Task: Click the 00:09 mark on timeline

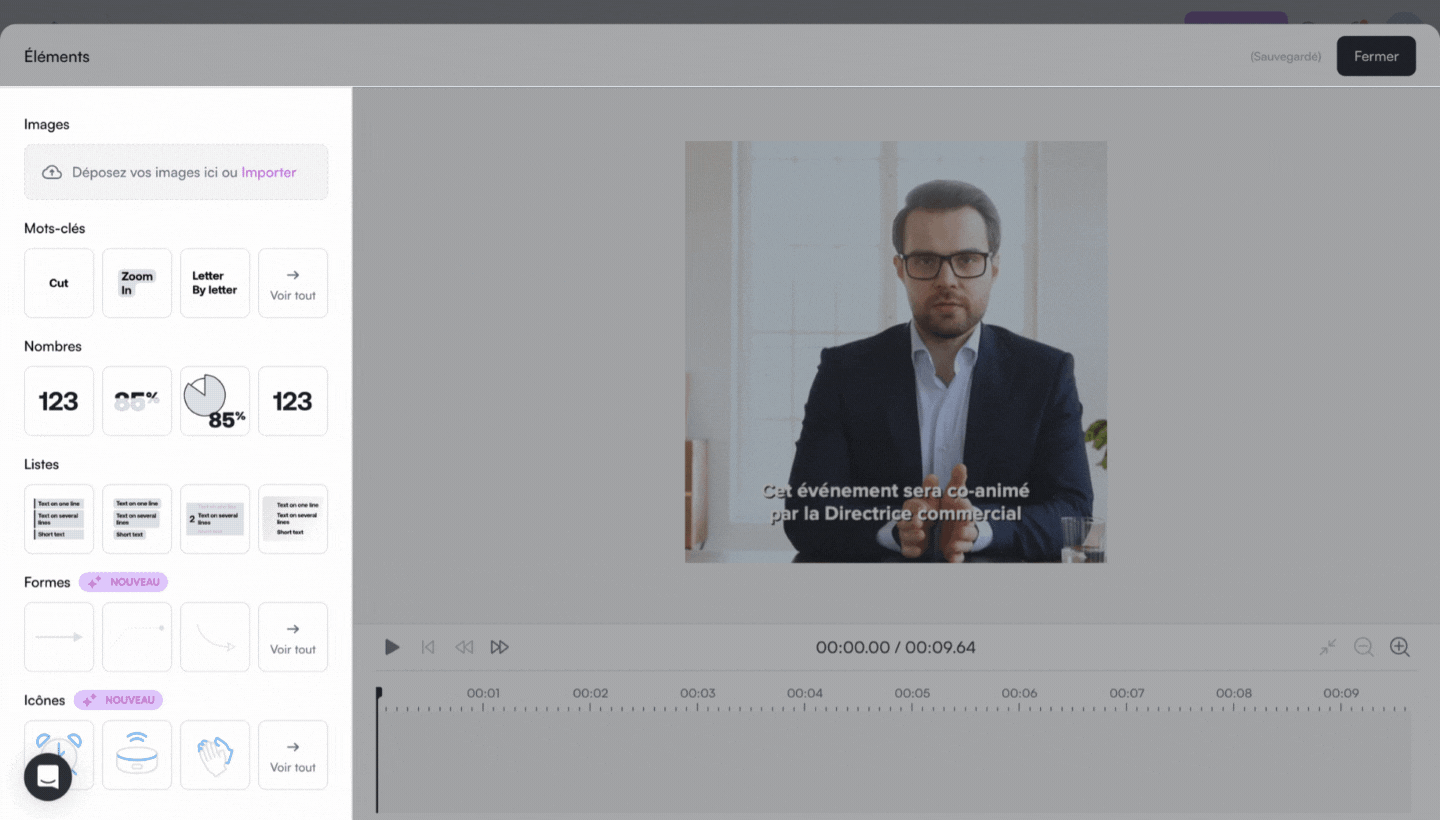Action: 1341,693
